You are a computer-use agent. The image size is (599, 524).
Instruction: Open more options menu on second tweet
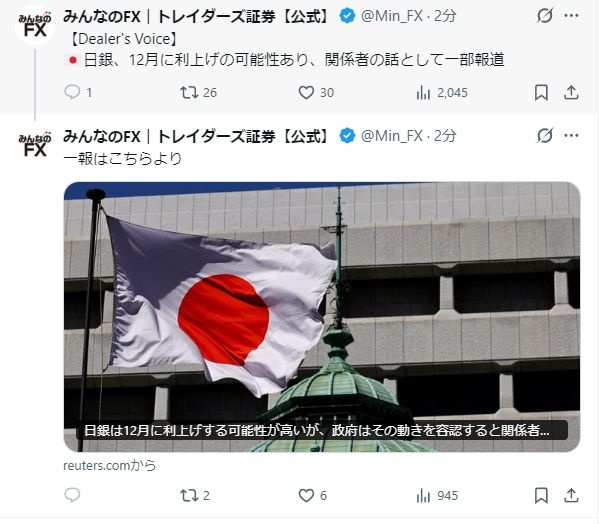tap(571, 136)
